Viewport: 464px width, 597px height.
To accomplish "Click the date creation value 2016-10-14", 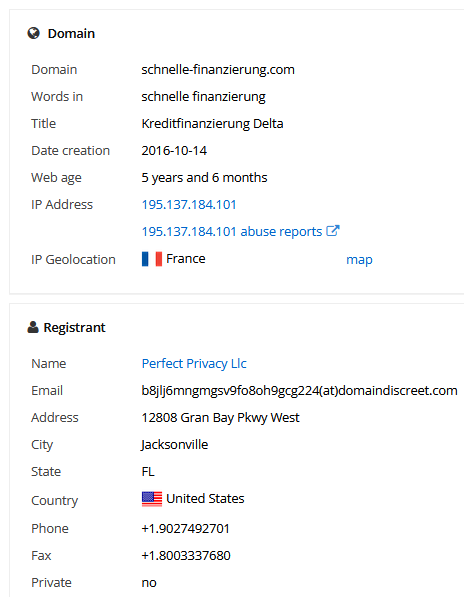I will point(174,151).
